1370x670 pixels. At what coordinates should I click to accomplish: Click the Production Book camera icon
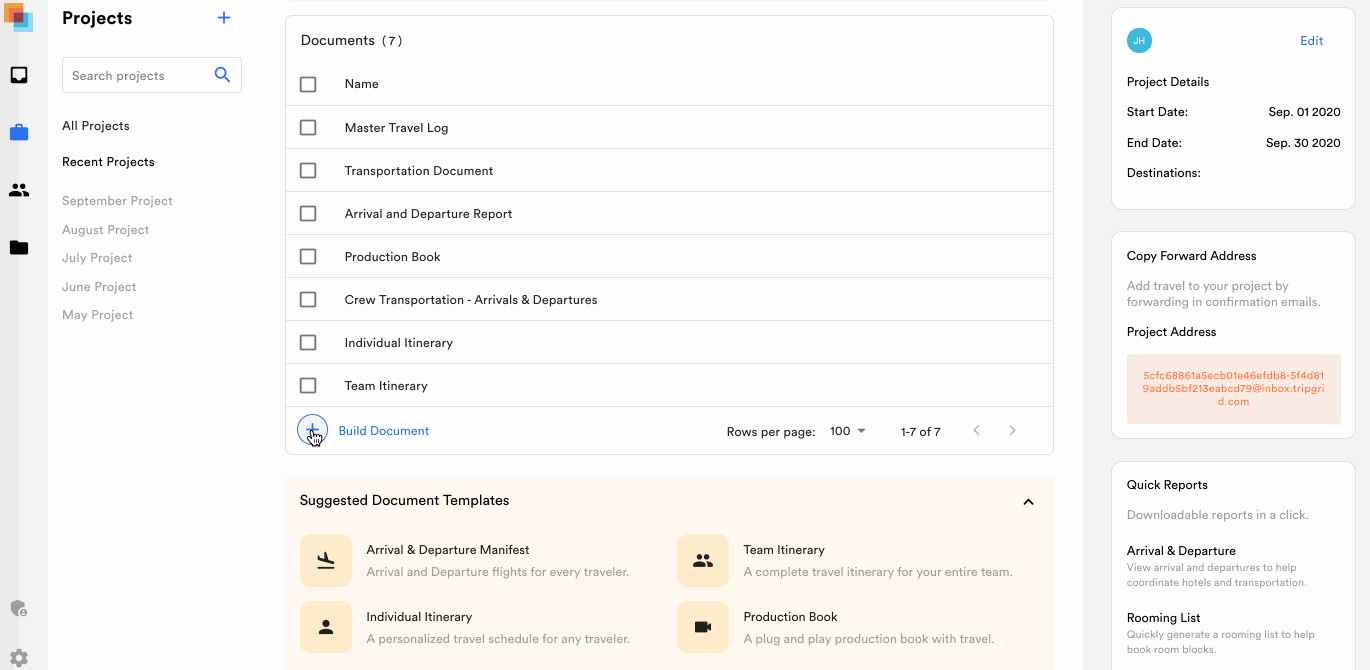coord(703,627)
